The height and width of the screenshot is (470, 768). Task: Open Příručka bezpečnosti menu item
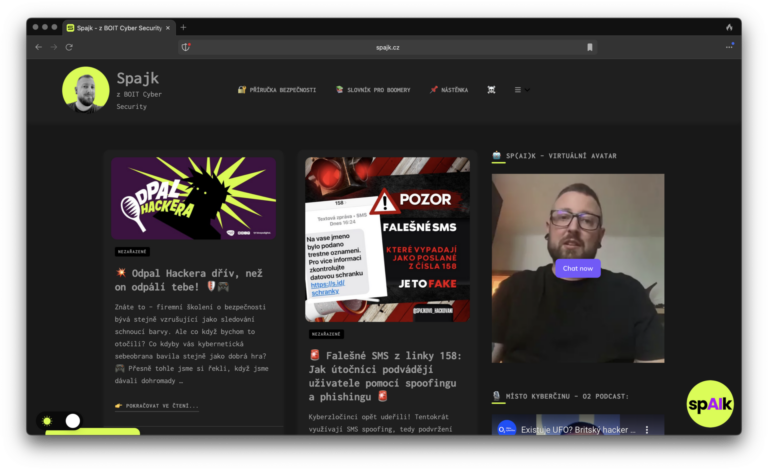pyautogui.click(x=277, y=90)
